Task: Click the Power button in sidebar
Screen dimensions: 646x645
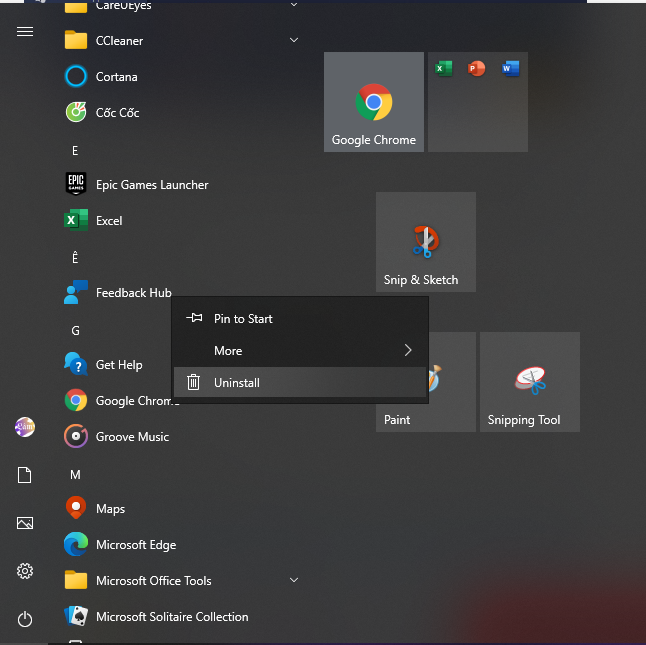Action: point(25,619)
